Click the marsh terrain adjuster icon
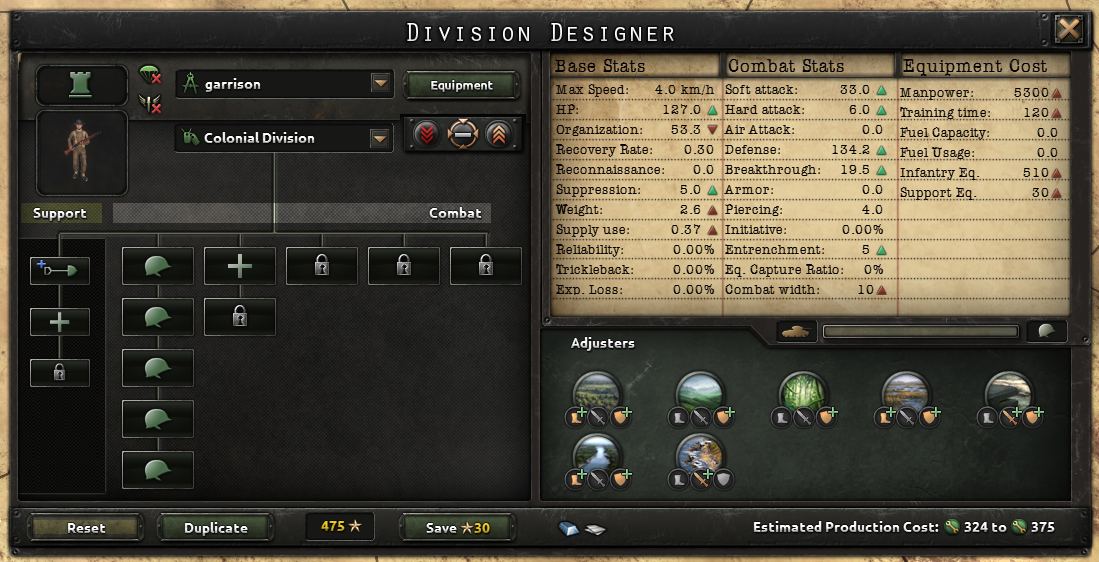This screenshot has width=1099, height=562. pyautogui.click(x=906, y=395)
